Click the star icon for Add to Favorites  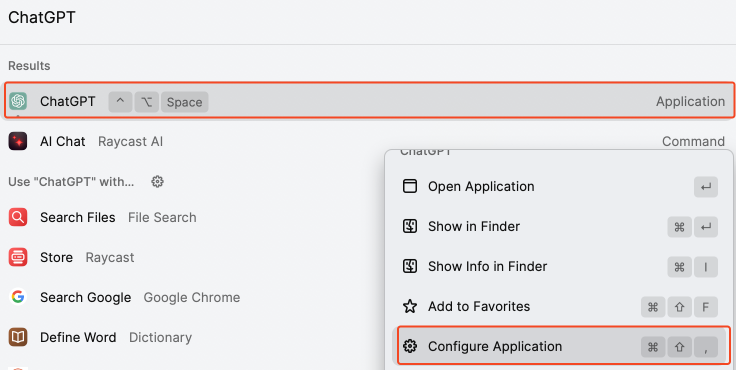tap(410, 306)
